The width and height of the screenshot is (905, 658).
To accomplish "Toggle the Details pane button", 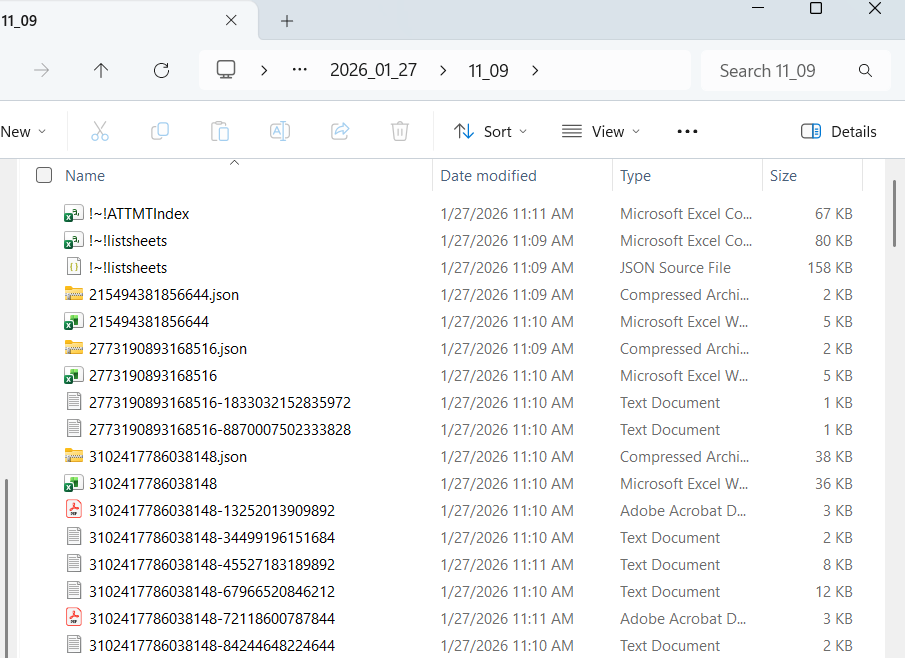I will 838,131.
